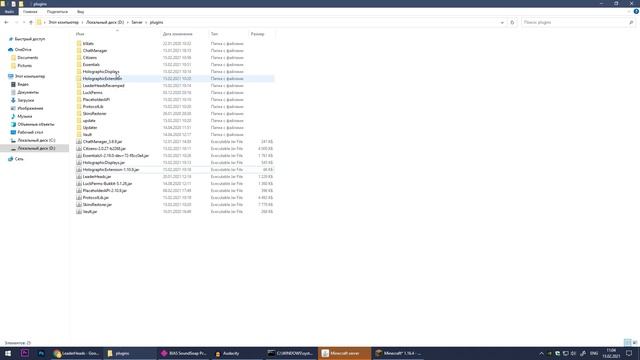
Task: Open address bar history dropdown
Action: pos(502,22)
